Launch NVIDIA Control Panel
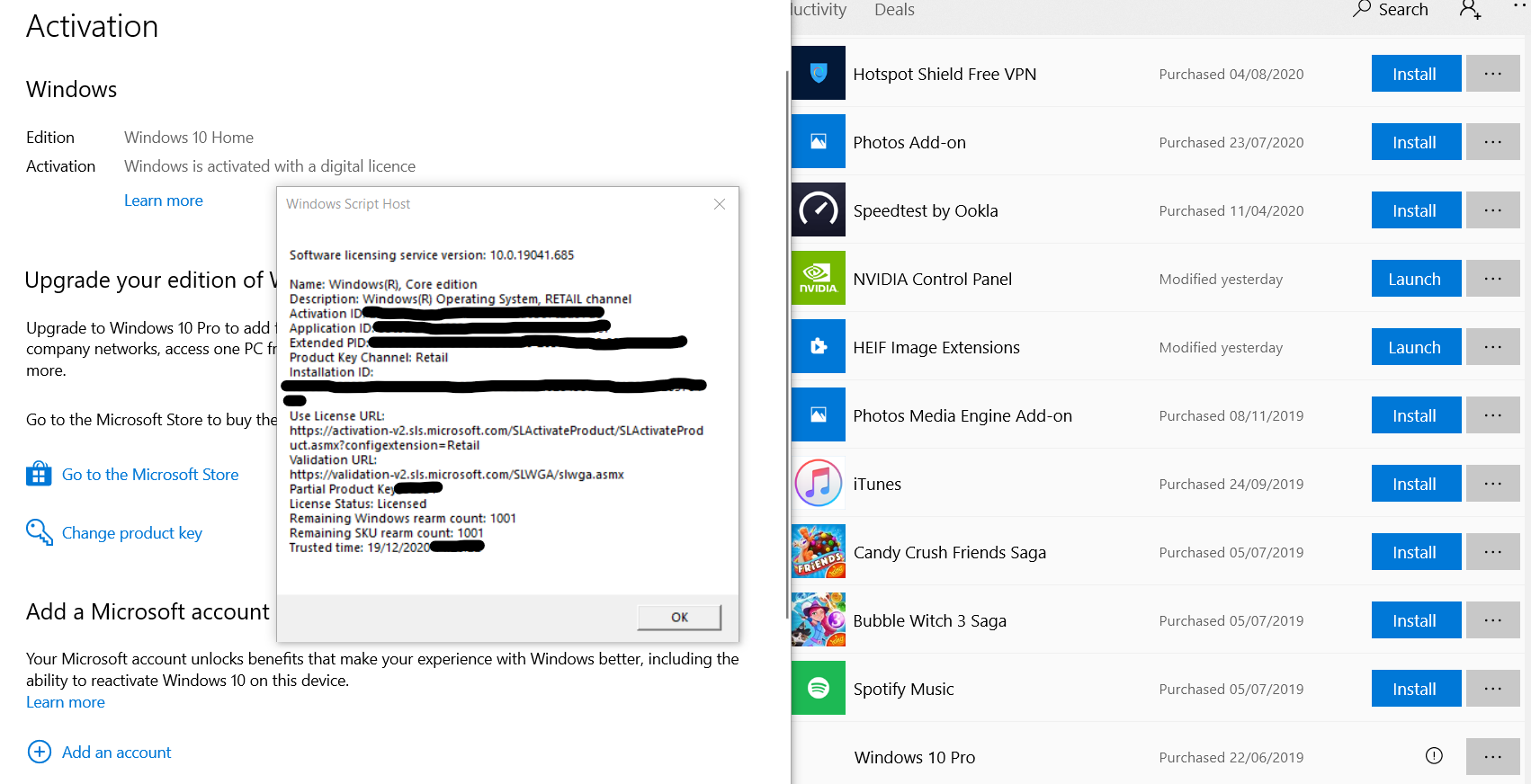 pyautogui.click(x=1416, y=279)
